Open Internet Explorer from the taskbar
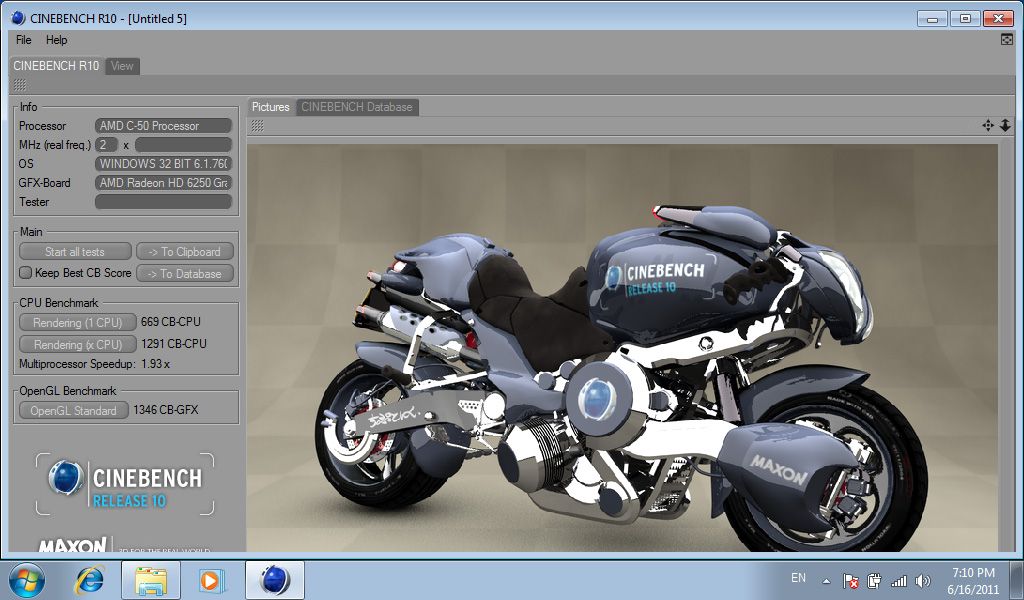Screen dimensions: 1024x600 click(x=91, y=579)
